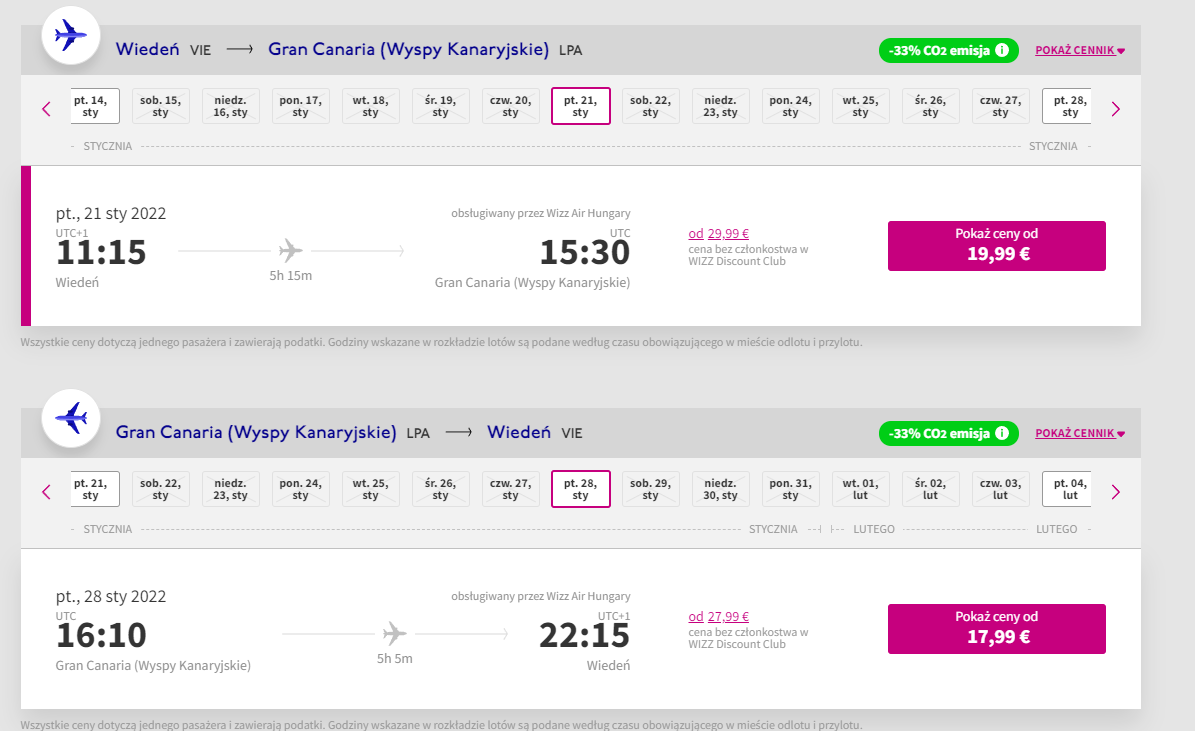Select return date pt. 04, lut
The width and height of the screenshot is (1195, 731).
(x=1067, y=489)
